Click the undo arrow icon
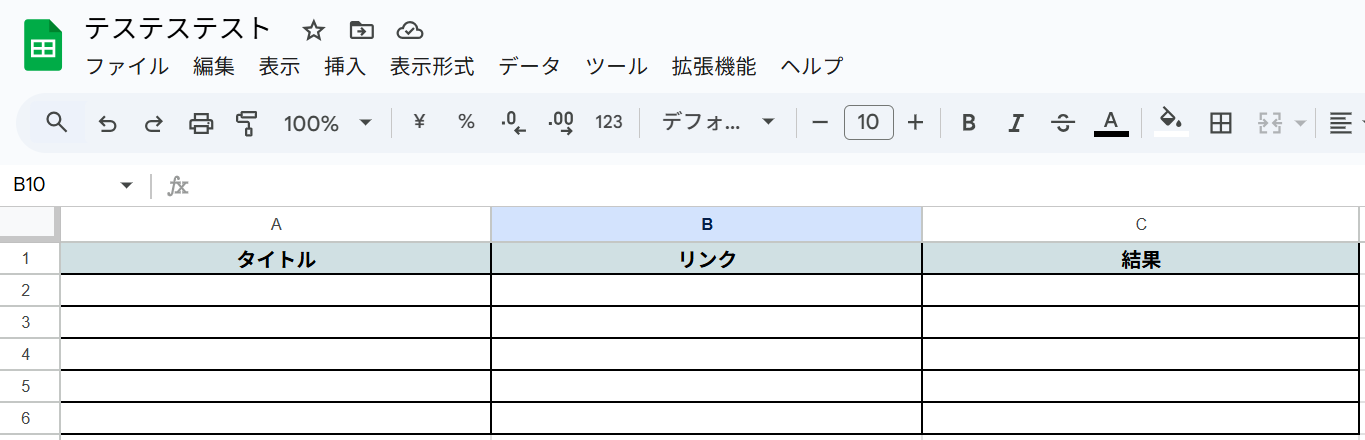 107,123
